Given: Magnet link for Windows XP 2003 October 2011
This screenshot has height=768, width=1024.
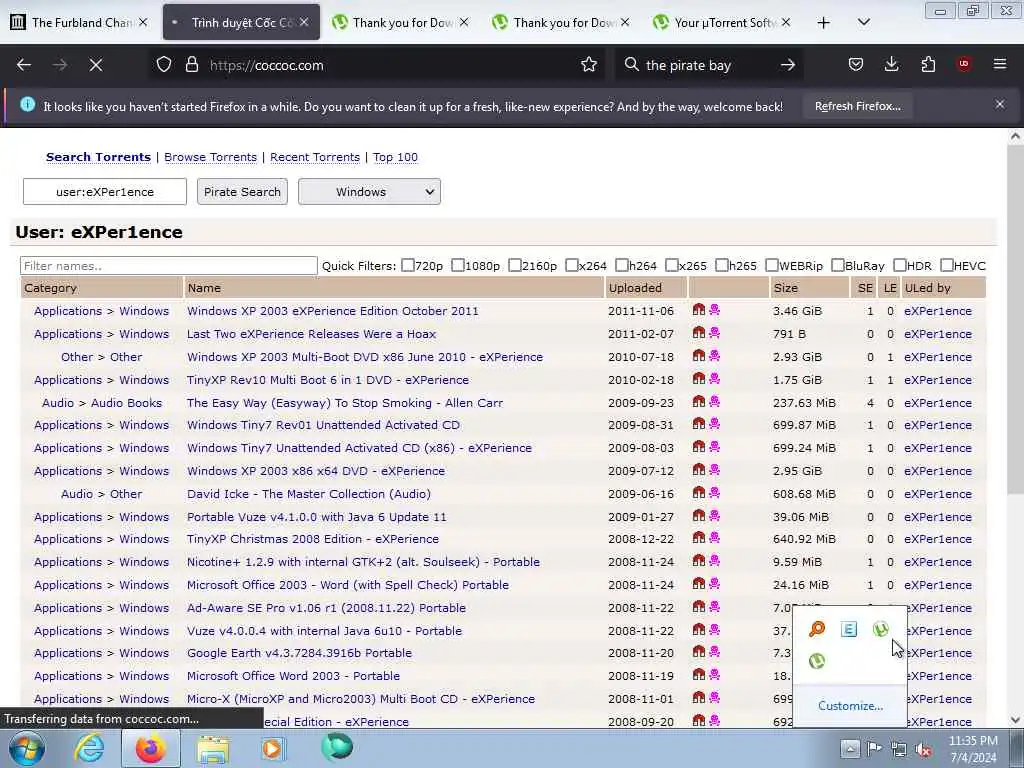Looking at the screenshot, I should (x=699, y=310).
